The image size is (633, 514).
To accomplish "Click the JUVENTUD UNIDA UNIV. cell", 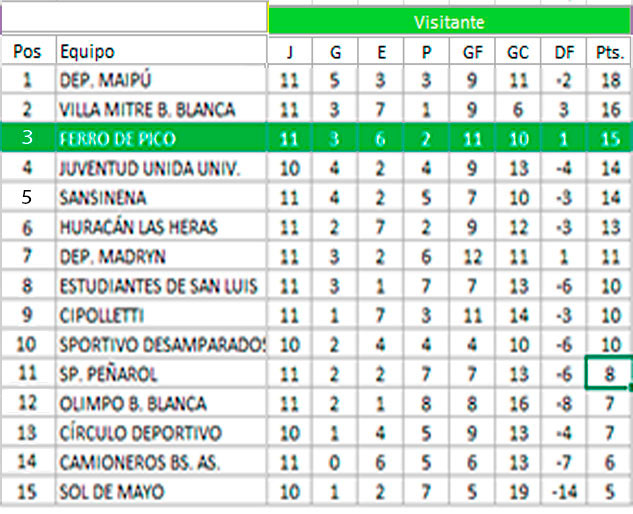I will tap(161, 168).
